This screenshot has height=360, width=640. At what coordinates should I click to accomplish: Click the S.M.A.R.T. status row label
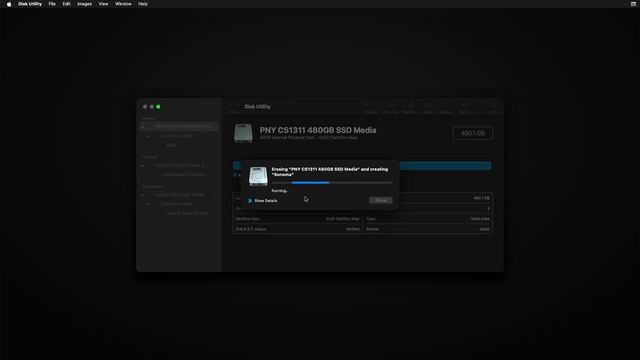click(x=251, y=229)
